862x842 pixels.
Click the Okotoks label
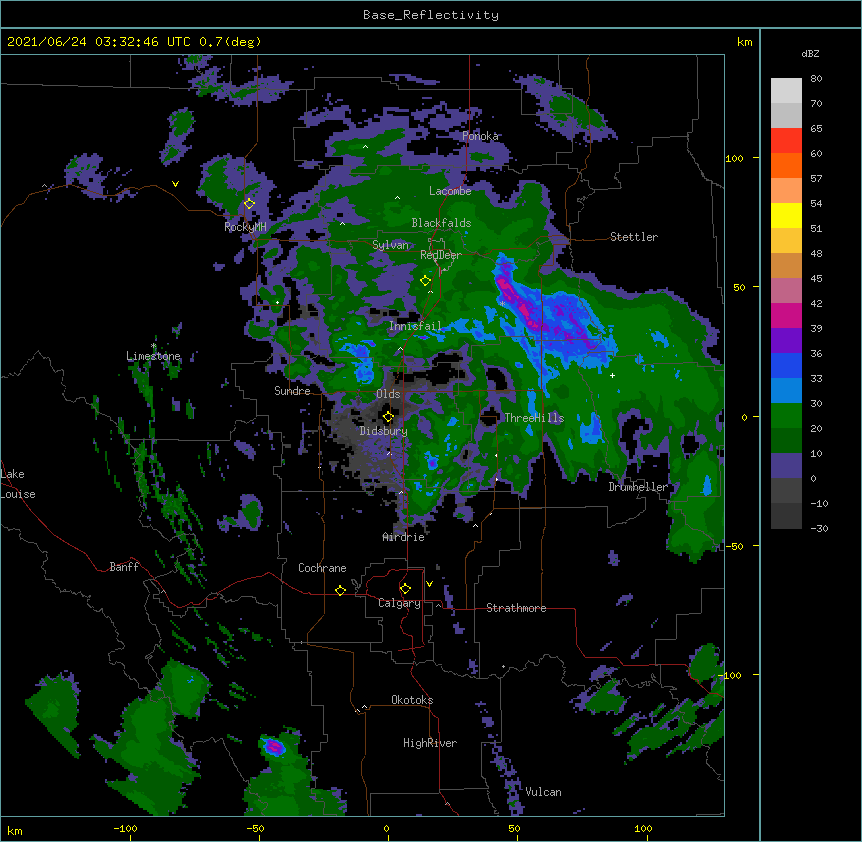point(412,700)
